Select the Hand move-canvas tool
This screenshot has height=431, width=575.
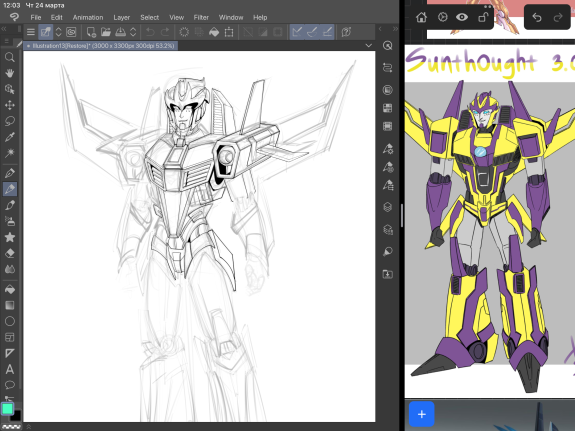10,73
